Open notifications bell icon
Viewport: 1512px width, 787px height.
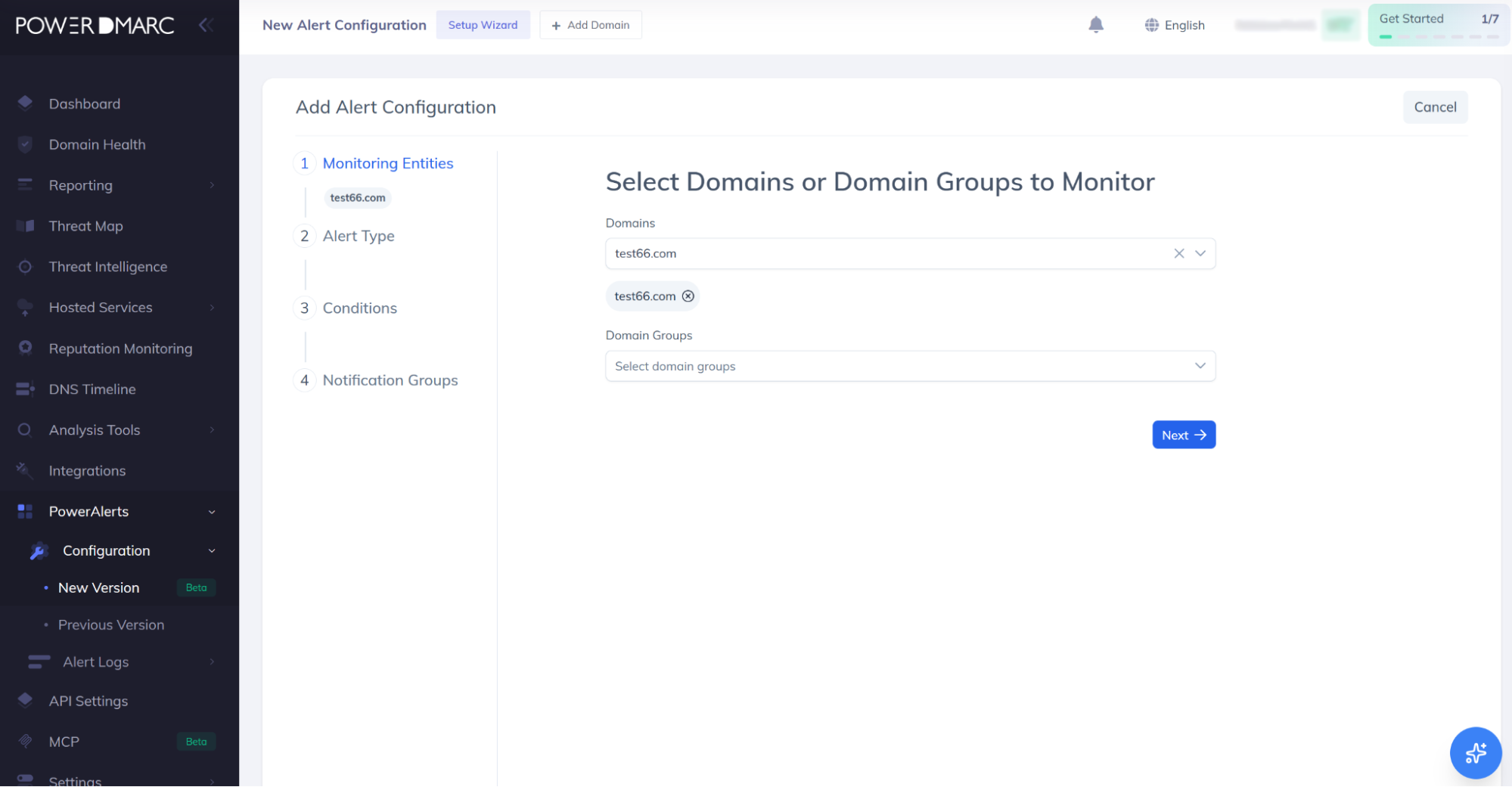coord(1095,25)
